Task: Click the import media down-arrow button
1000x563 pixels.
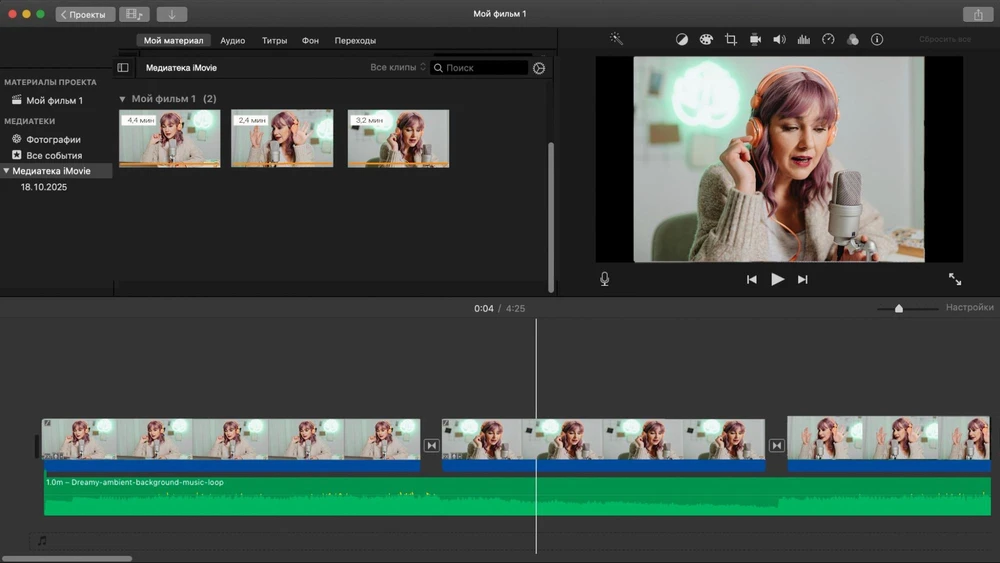Action: [x=172, y=14]
